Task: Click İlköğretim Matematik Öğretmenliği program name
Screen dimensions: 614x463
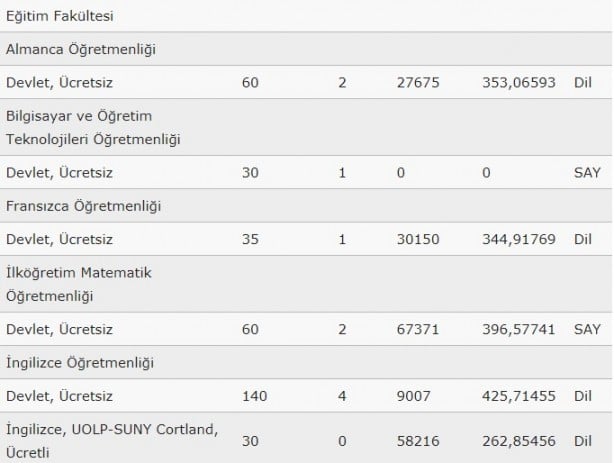Action: pos(79,284)
